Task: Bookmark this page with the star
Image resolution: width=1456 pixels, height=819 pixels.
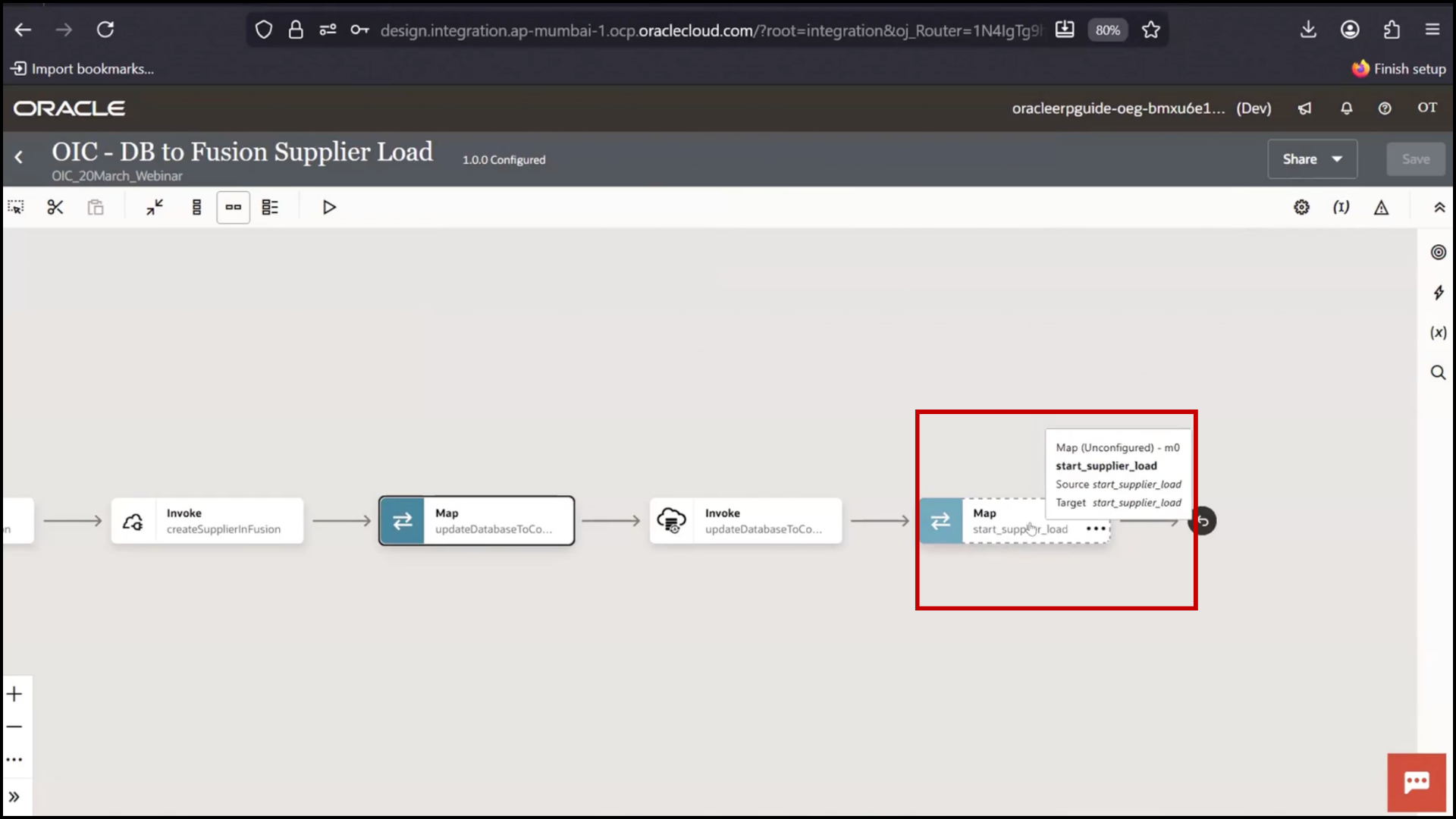Action: (1151, 30)
